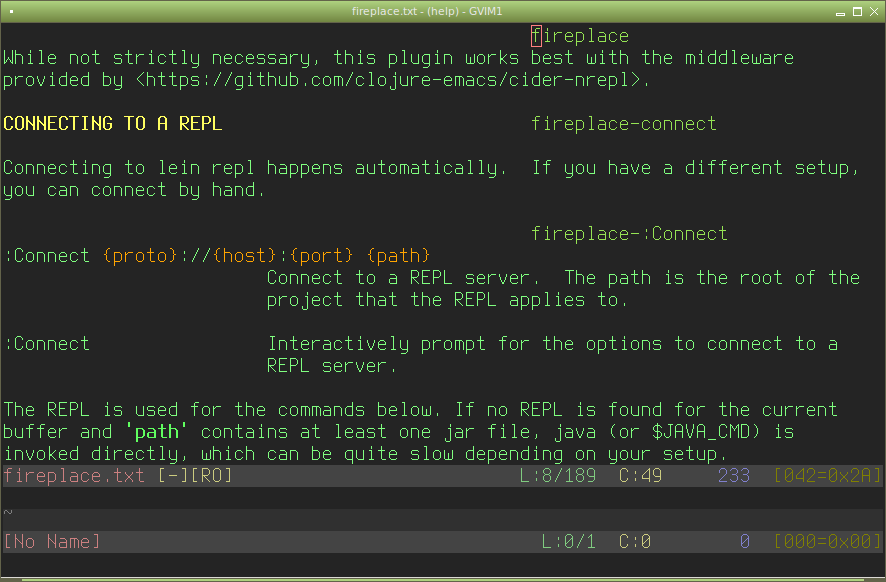Click the CONNECTING TO A REPL heading
Image resolution: width=886 pixels, height=582 pixels.
tap(112, 124)
